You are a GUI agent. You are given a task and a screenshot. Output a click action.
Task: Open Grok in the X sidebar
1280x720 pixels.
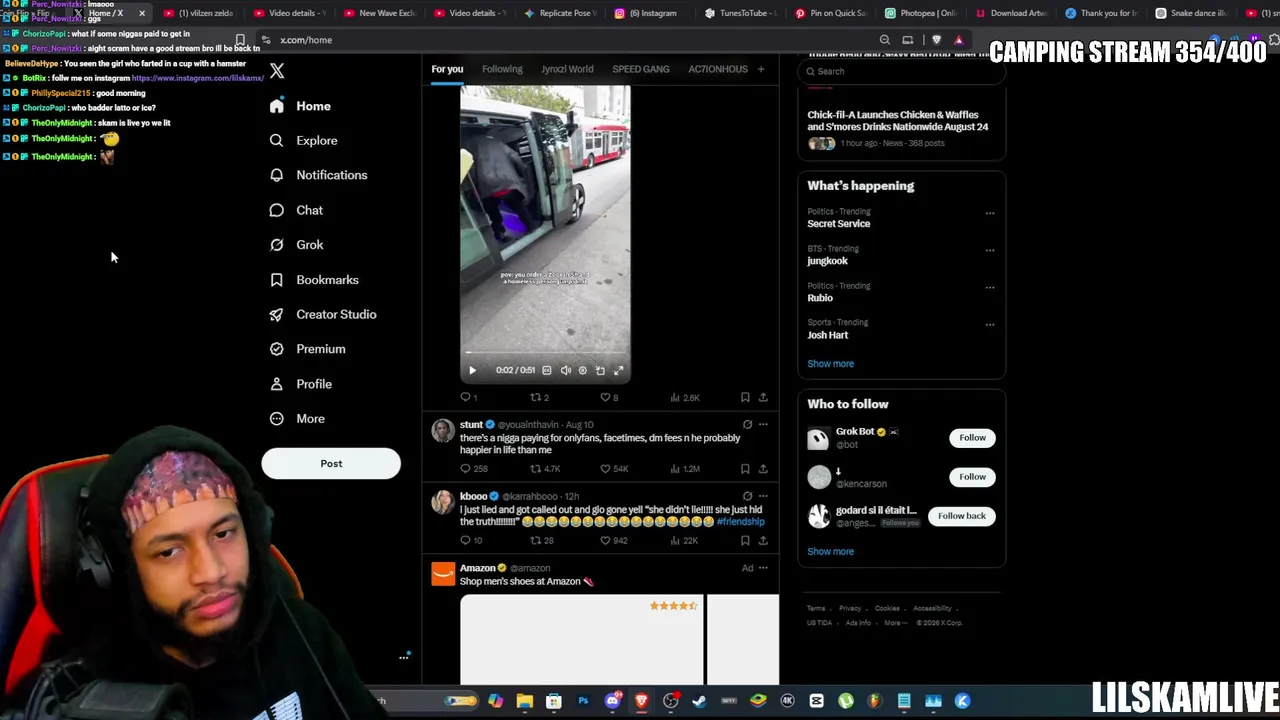296,245
